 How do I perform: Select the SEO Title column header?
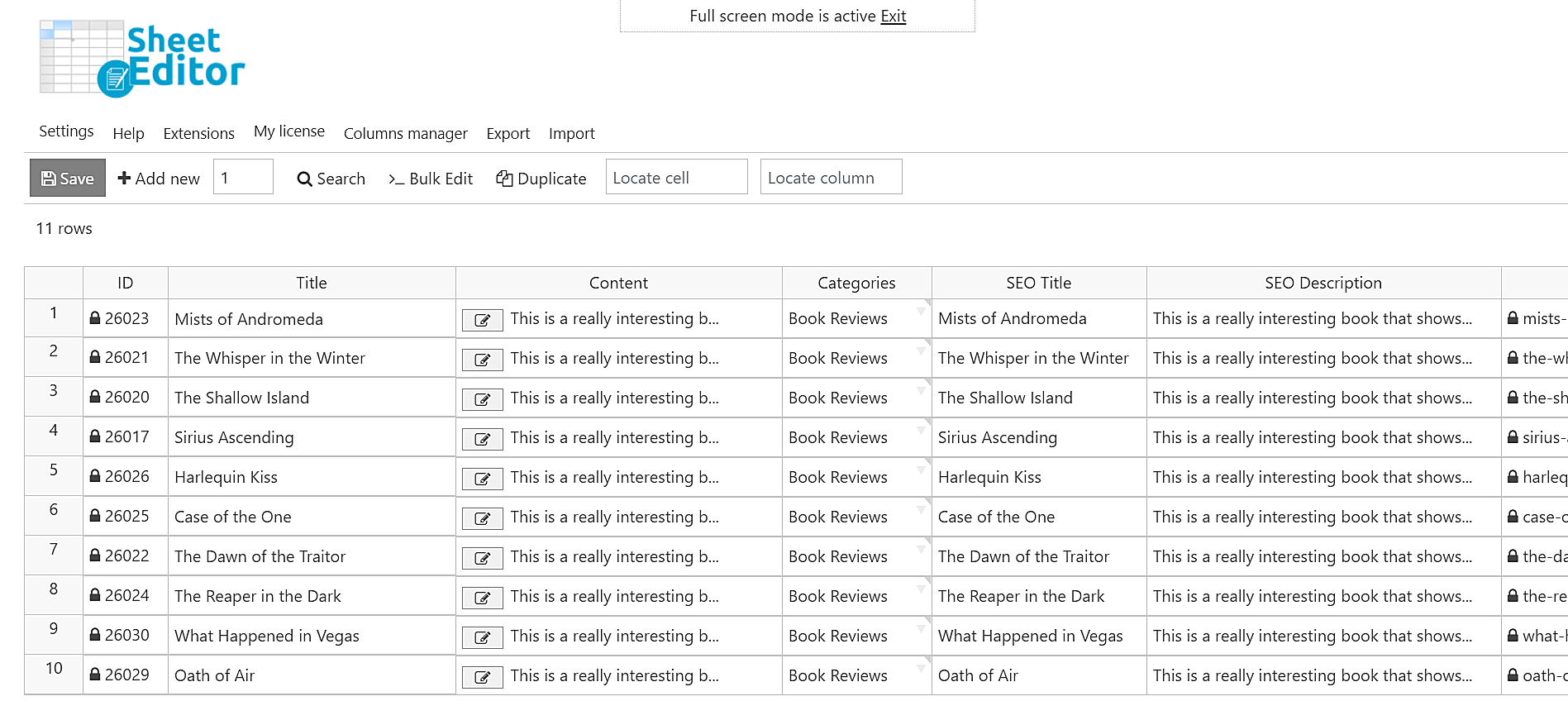(x=1039, y=283)
